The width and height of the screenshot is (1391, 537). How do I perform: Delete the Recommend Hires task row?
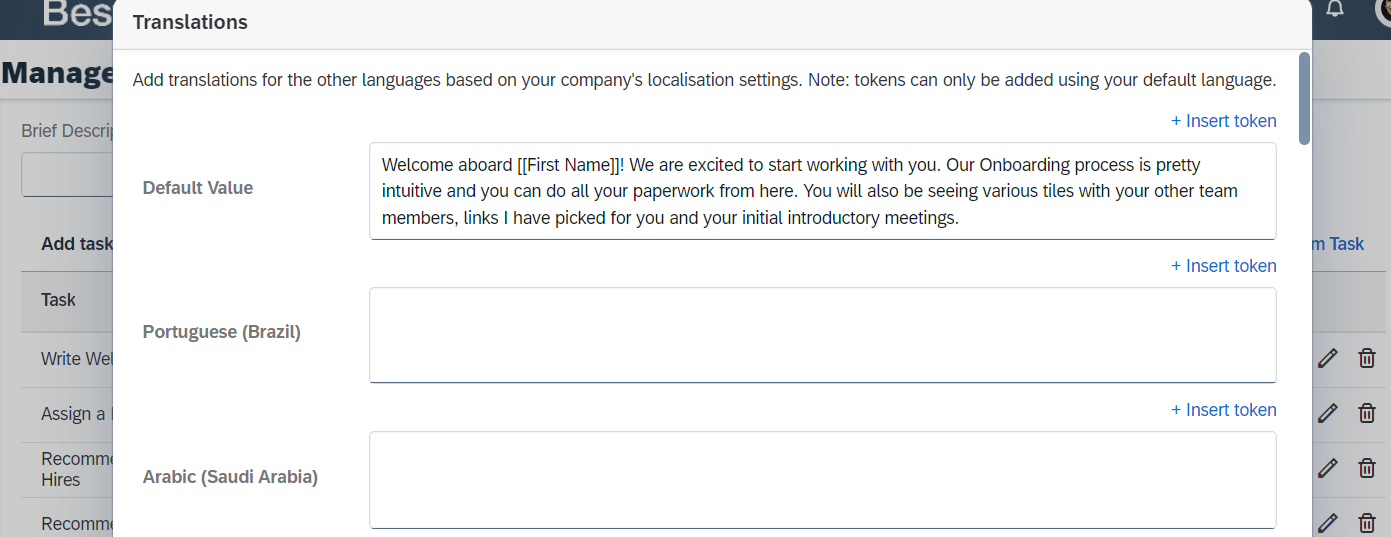point(1367,468)
